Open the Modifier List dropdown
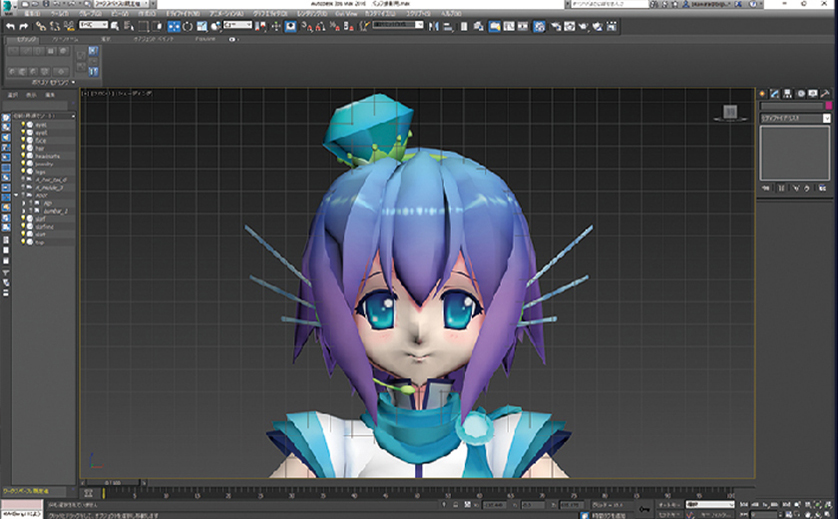 [x=795, y=118]
